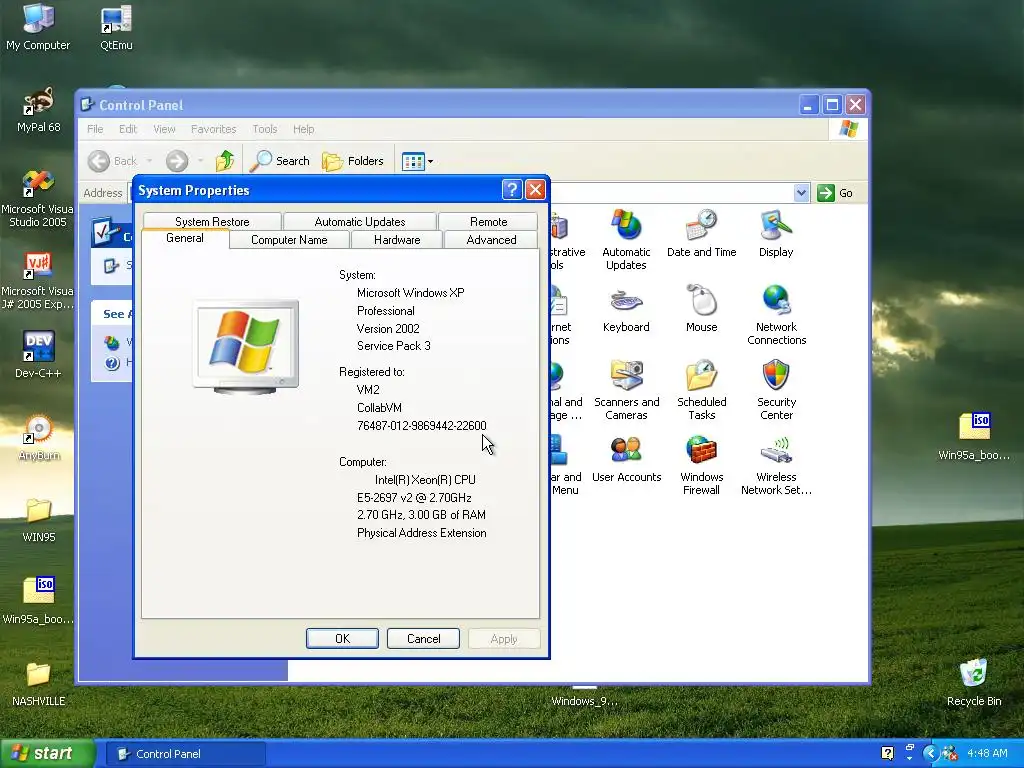
Task: Select the General tab
Action: 185,238
